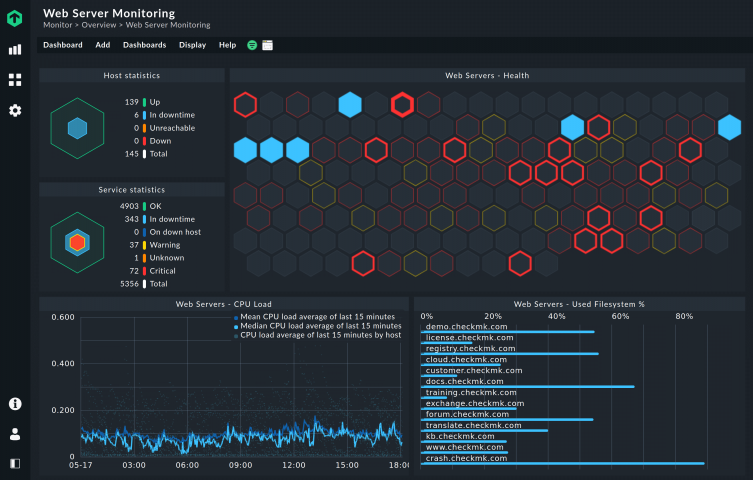Click the CPU load by host legend entry
The width and height of the screenshot is (753, 480).
pos(317,335)
